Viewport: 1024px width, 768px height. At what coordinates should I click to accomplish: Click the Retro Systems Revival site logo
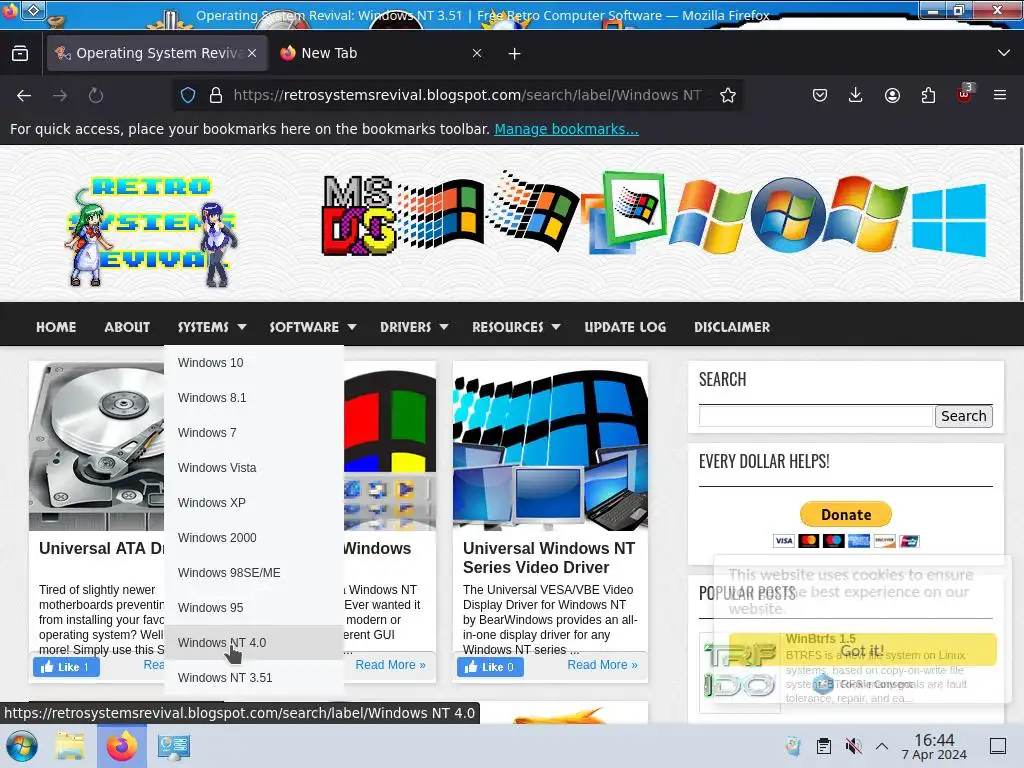[x=151, y=231]
